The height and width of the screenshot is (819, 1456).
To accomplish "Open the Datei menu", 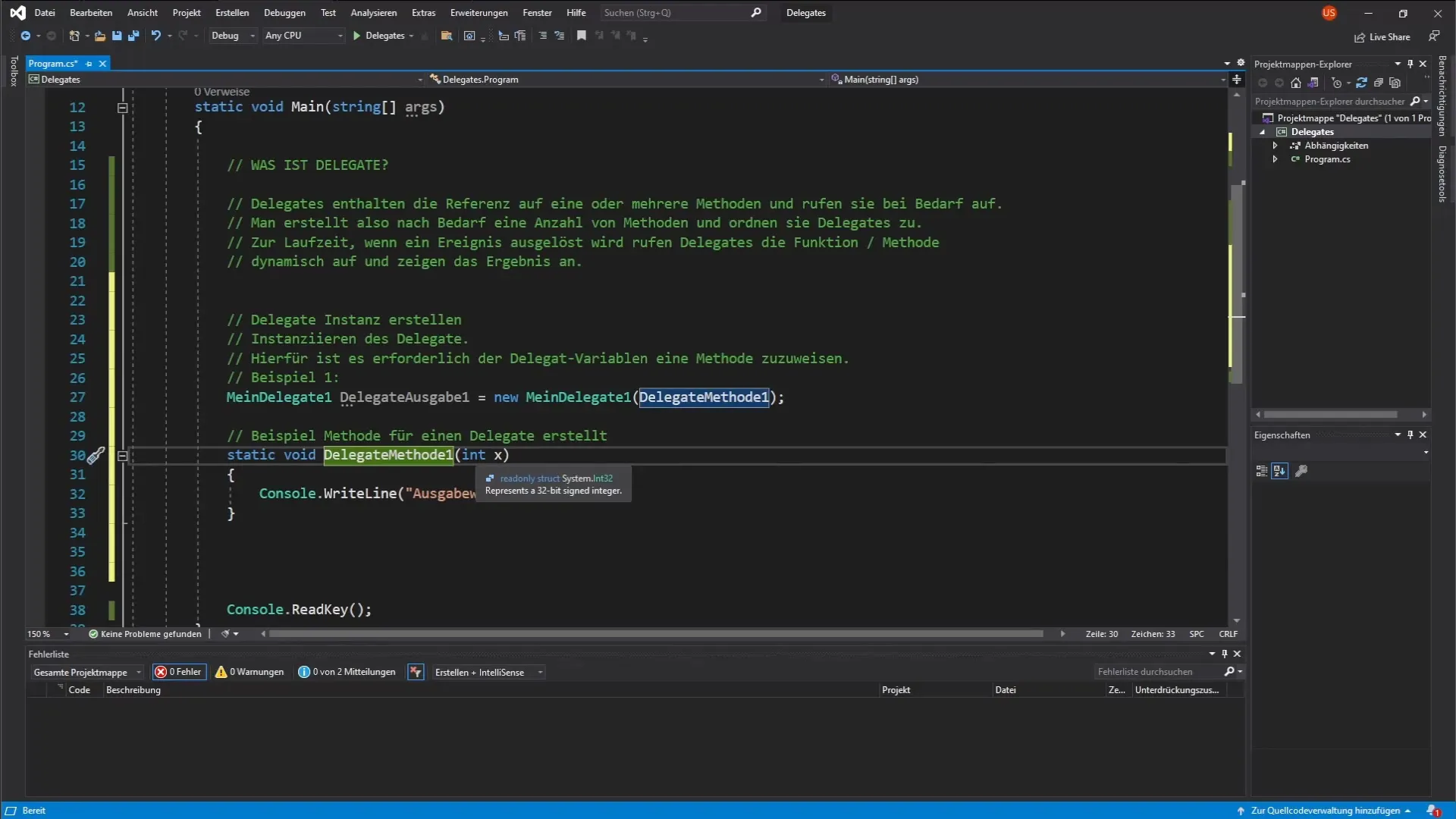I will [x=45, y=13].
